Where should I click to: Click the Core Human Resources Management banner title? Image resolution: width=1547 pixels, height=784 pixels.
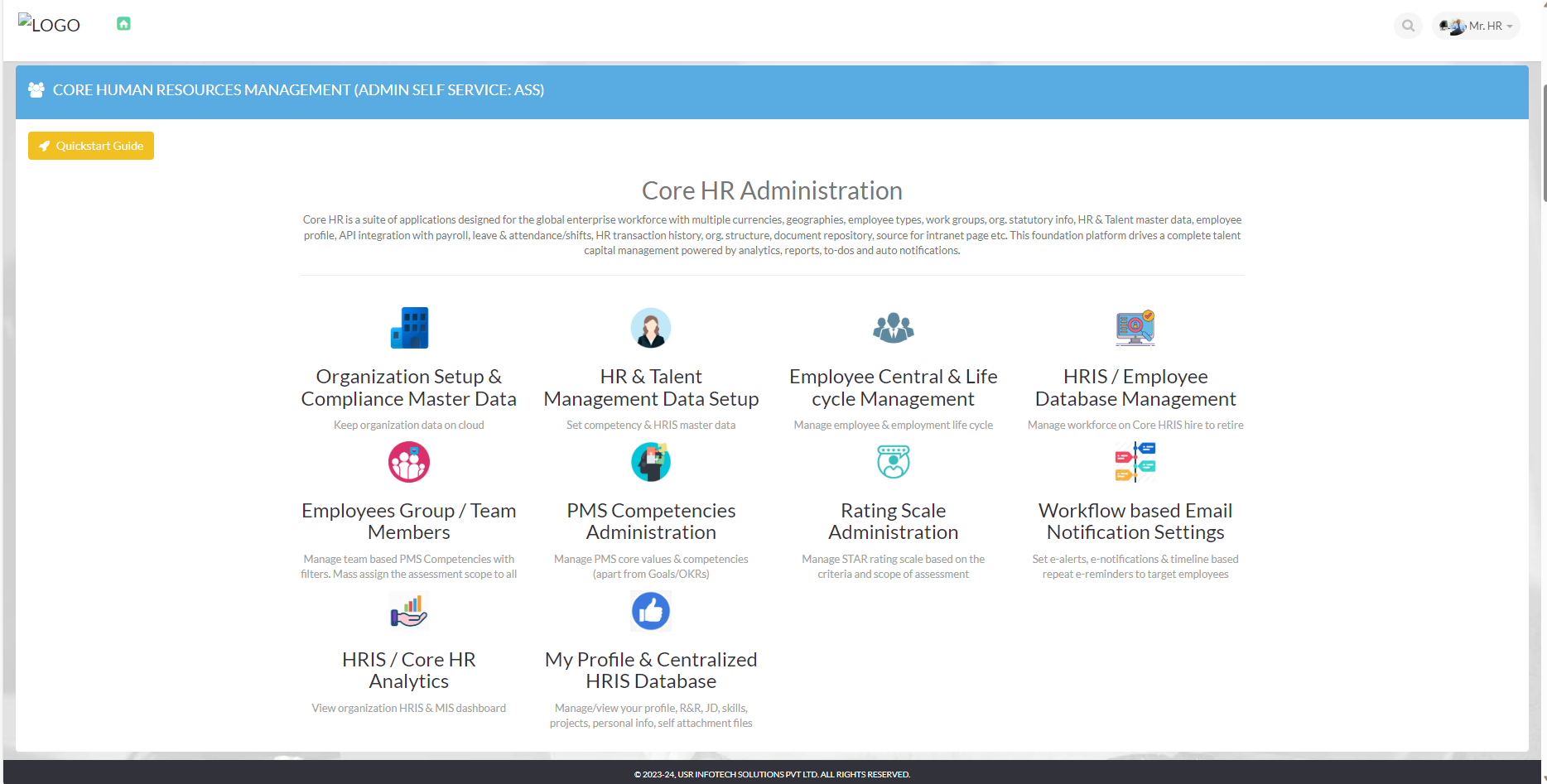[x=298, y=89]
